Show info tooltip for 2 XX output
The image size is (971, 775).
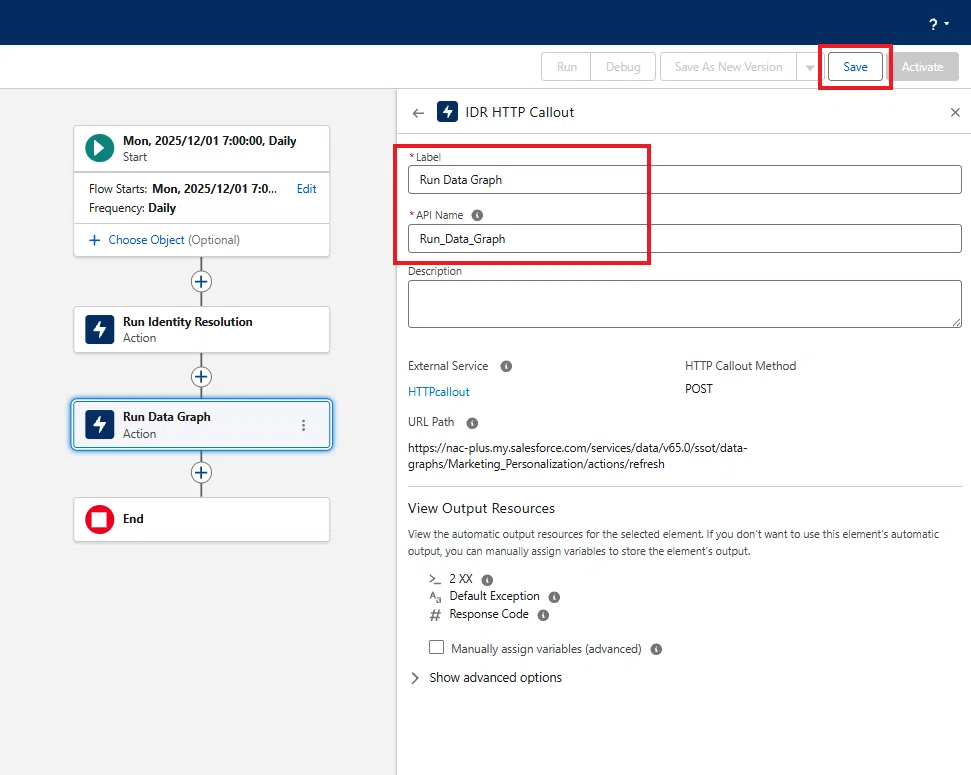point(487,580)
